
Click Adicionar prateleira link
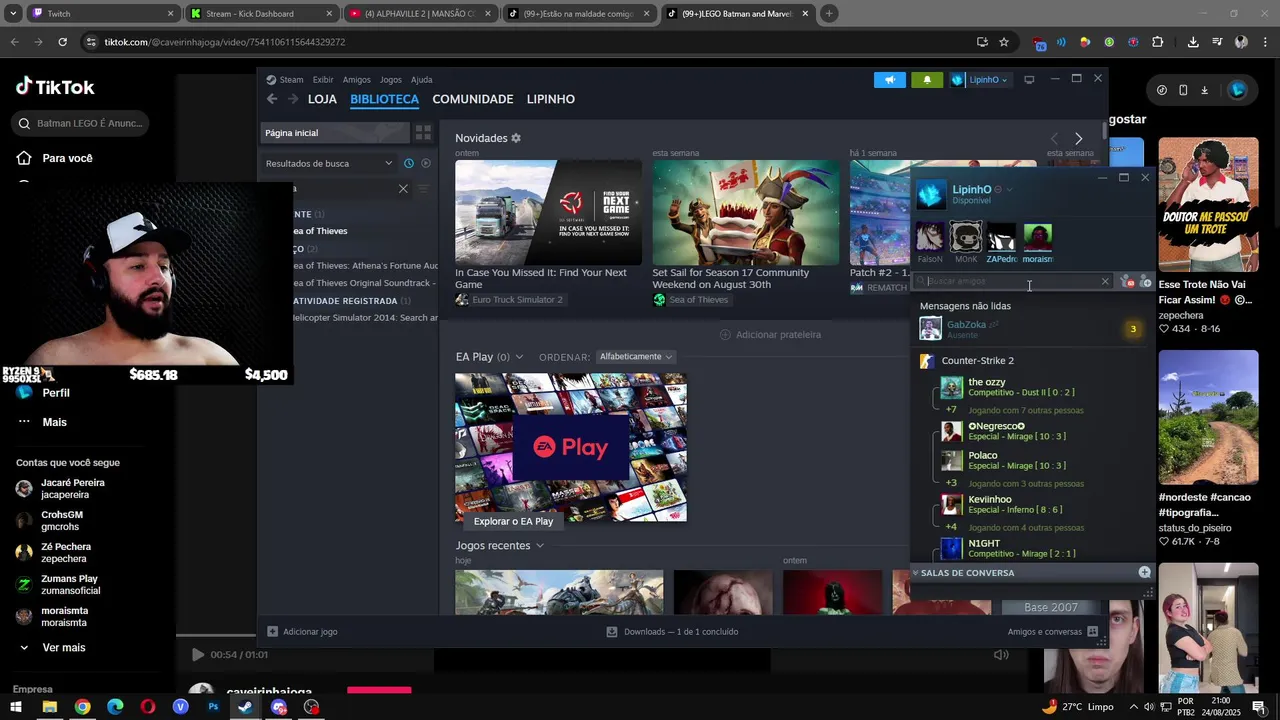click(x=770, y=335)
